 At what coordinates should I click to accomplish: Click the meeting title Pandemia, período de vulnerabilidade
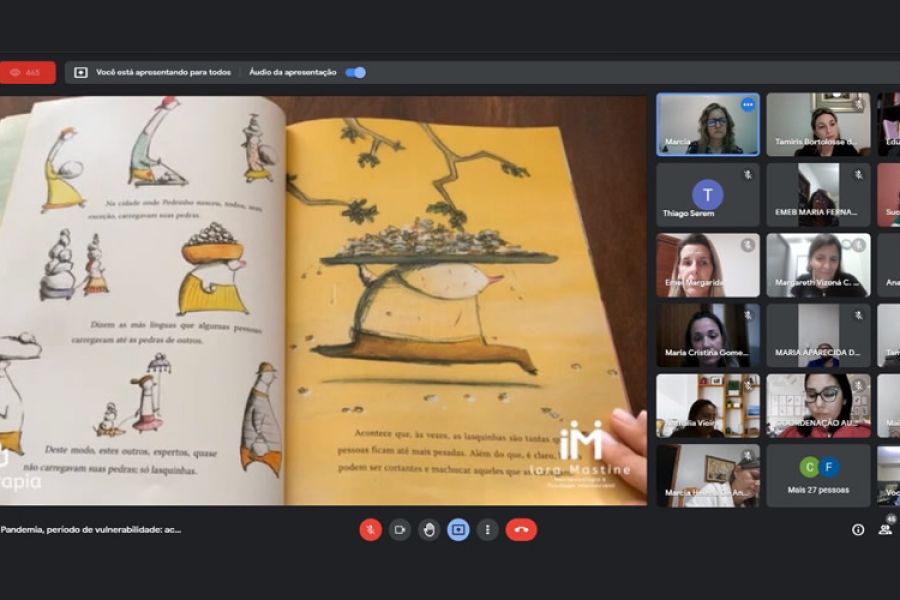coord(92,530)
